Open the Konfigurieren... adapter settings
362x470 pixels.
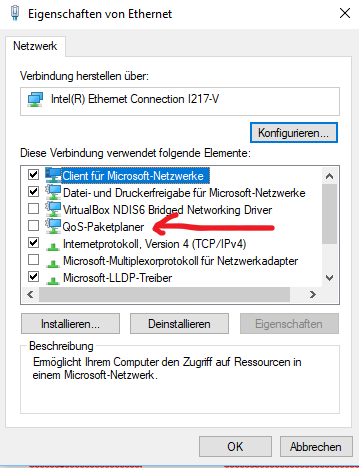[x=294, y=133]
